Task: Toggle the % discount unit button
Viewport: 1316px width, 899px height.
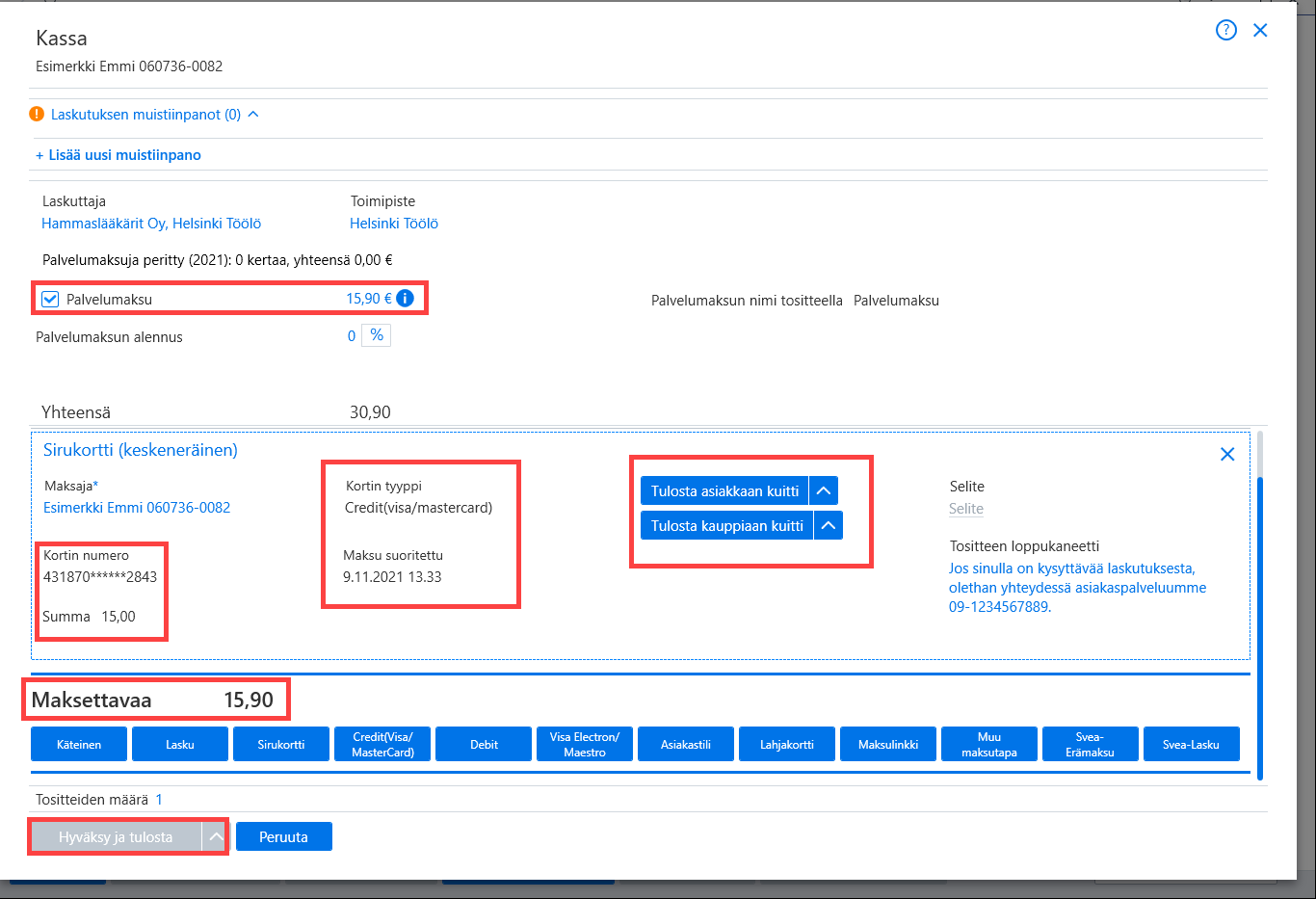Action: point(377,335)
